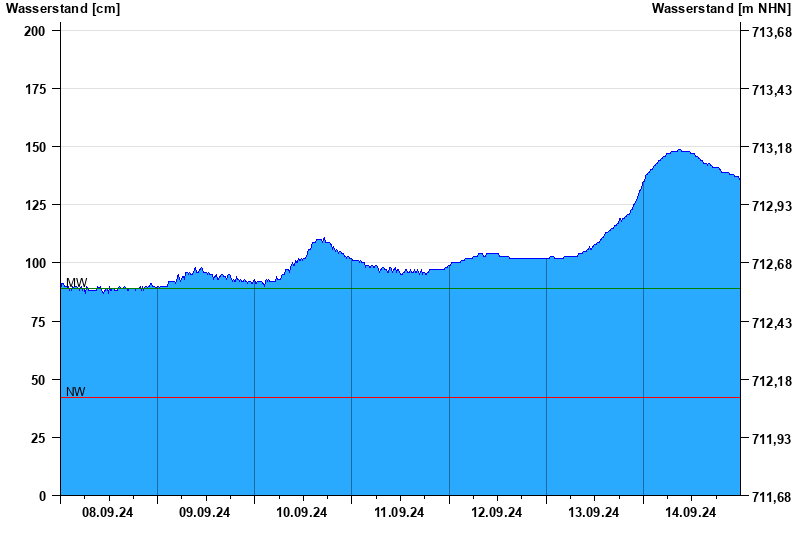Image resolution: width=800 pixels, height=550 pixels.
Task: Click the NW low water label
Action: point(76,391)
